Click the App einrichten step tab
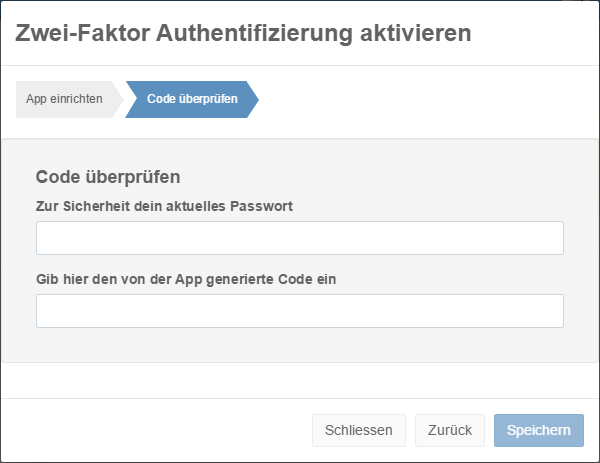 64,100
